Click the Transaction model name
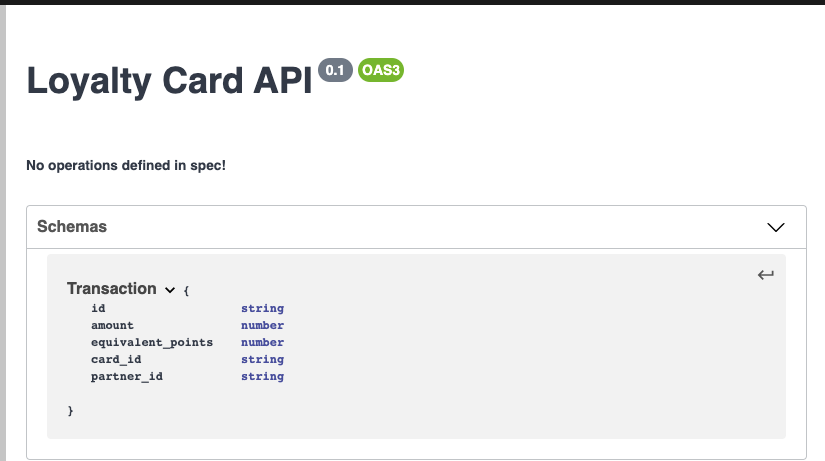The height and width of the screenshot is (461, 825). pyautogui.click(x=111, y=288)
